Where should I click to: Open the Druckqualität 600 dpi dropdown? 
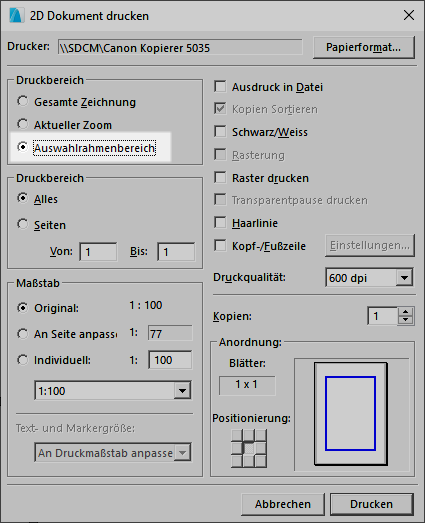[369, 278]
